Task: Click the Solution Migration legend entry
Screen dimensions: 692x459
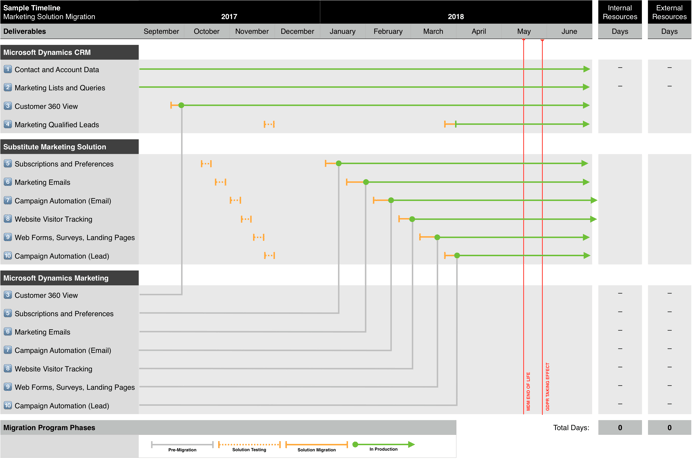Action: click(x=316, y=446)
